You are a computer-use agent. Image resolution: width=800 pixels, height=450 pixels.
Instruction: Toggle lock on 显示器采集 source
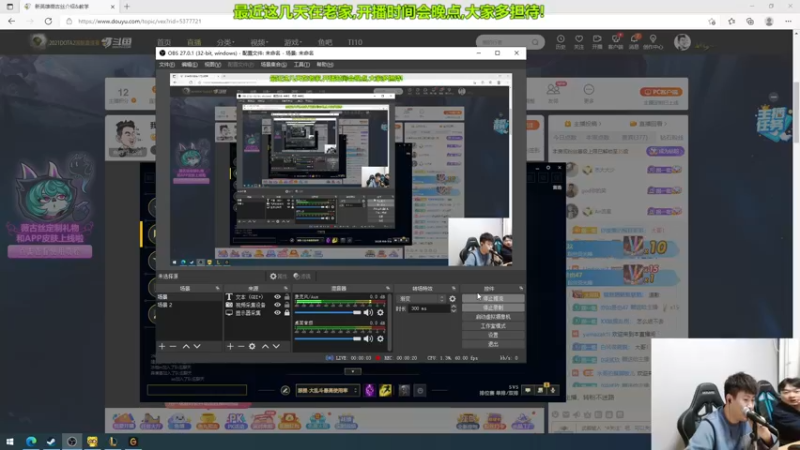pyautogui.click(x=287, y=313)
